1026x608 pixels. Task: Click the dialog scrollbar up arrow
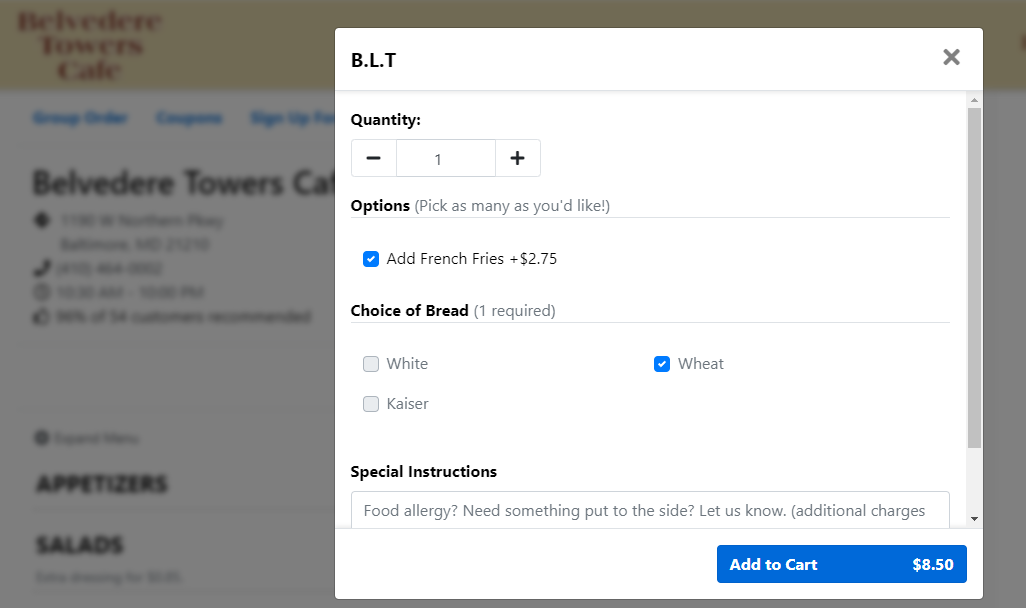pyautogui.click(x=974, y=100)
